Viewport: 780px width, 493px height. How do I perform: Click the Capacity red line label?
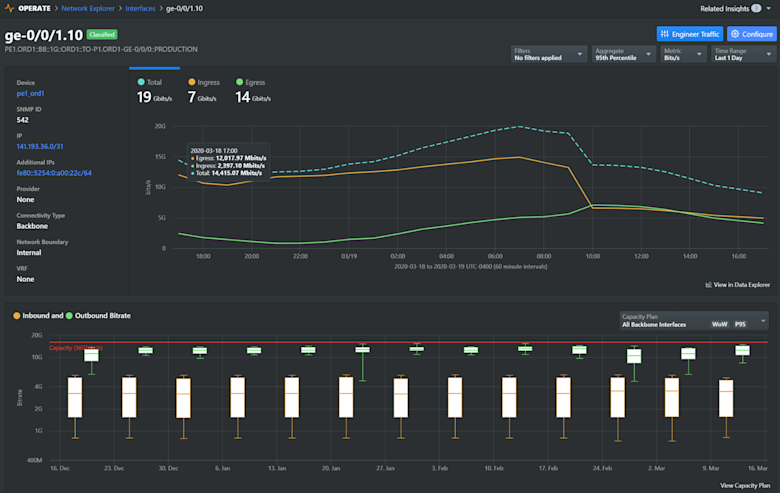point(76,348)
